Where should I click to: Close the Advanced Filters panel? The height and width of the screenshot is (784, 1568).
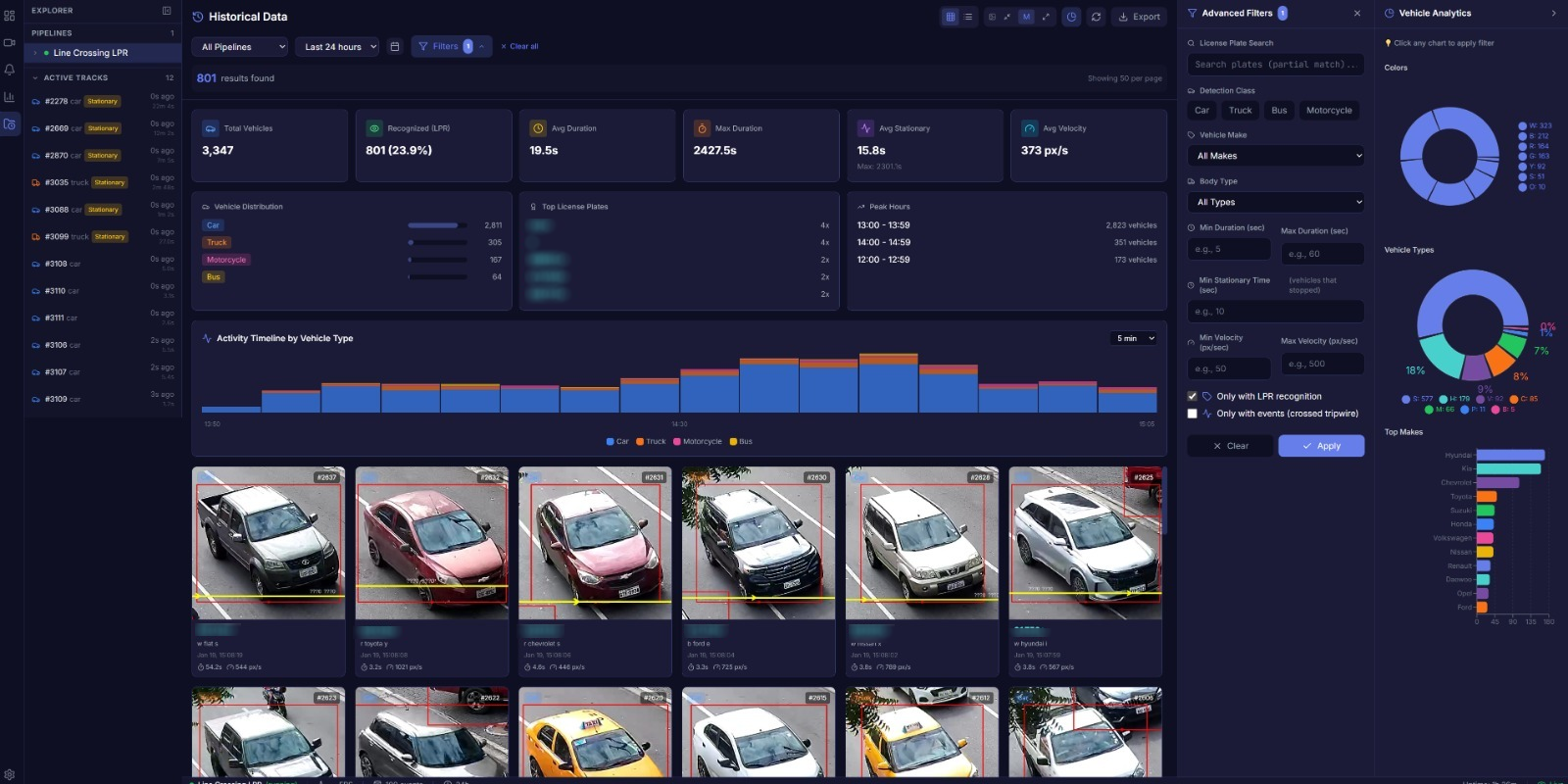coord(1357,14)
